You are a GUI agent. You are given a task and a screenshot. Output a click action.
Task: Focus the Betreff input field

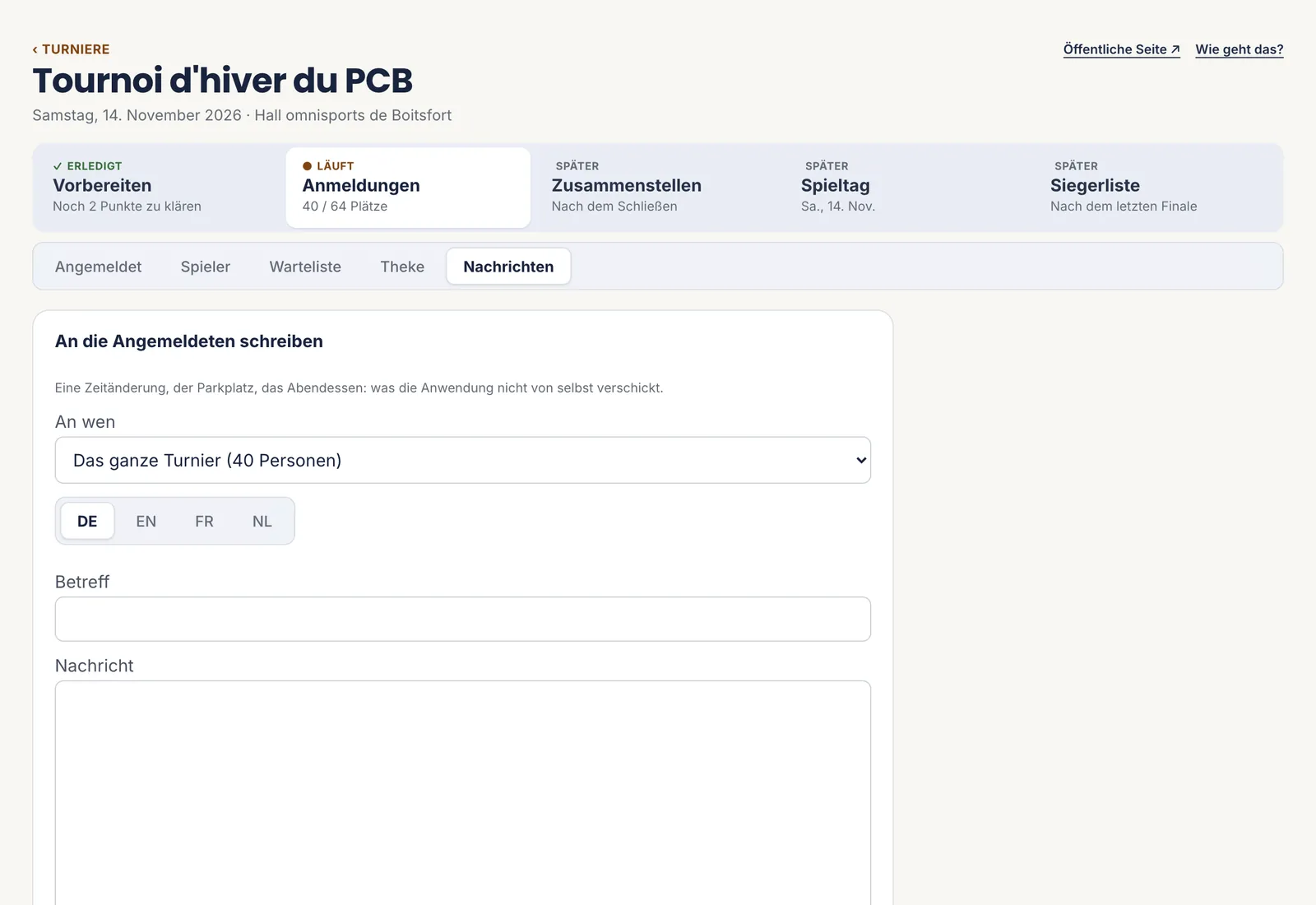tap(463, 619)
